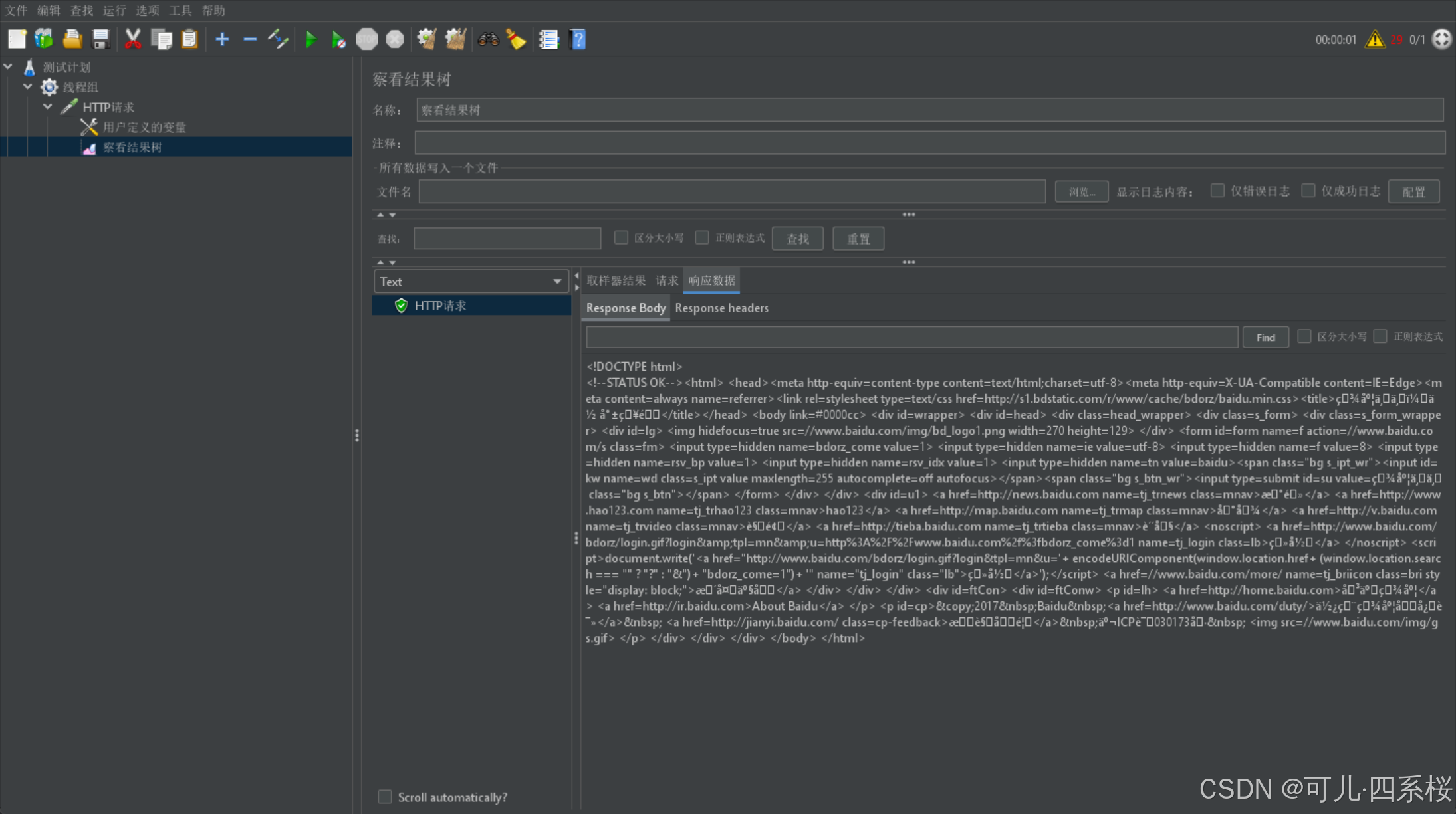
Task: Click the Start no pauses icon
Action: tap(338, 40)
